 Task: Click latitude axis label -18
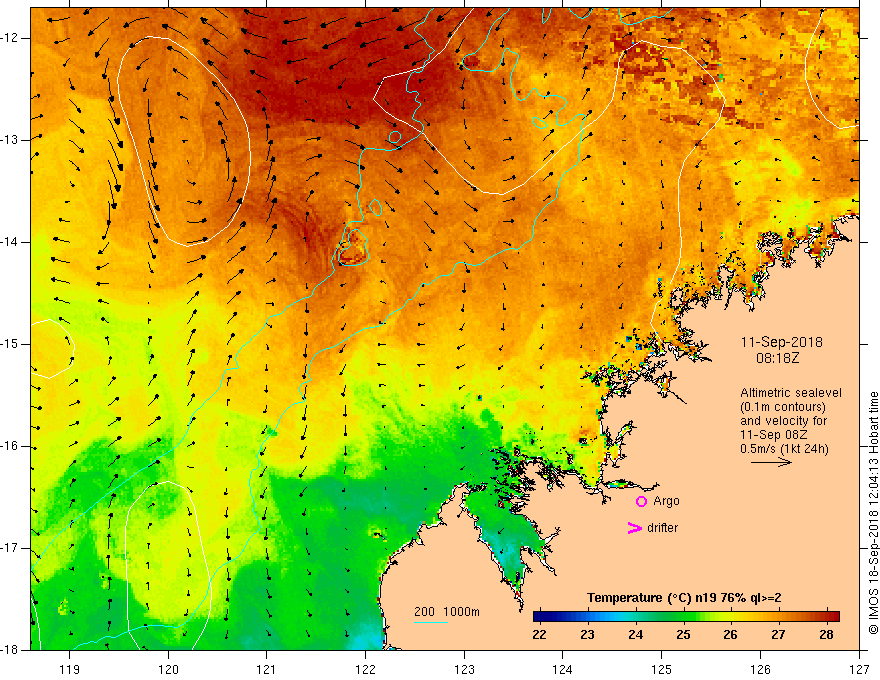coord(10,650)
